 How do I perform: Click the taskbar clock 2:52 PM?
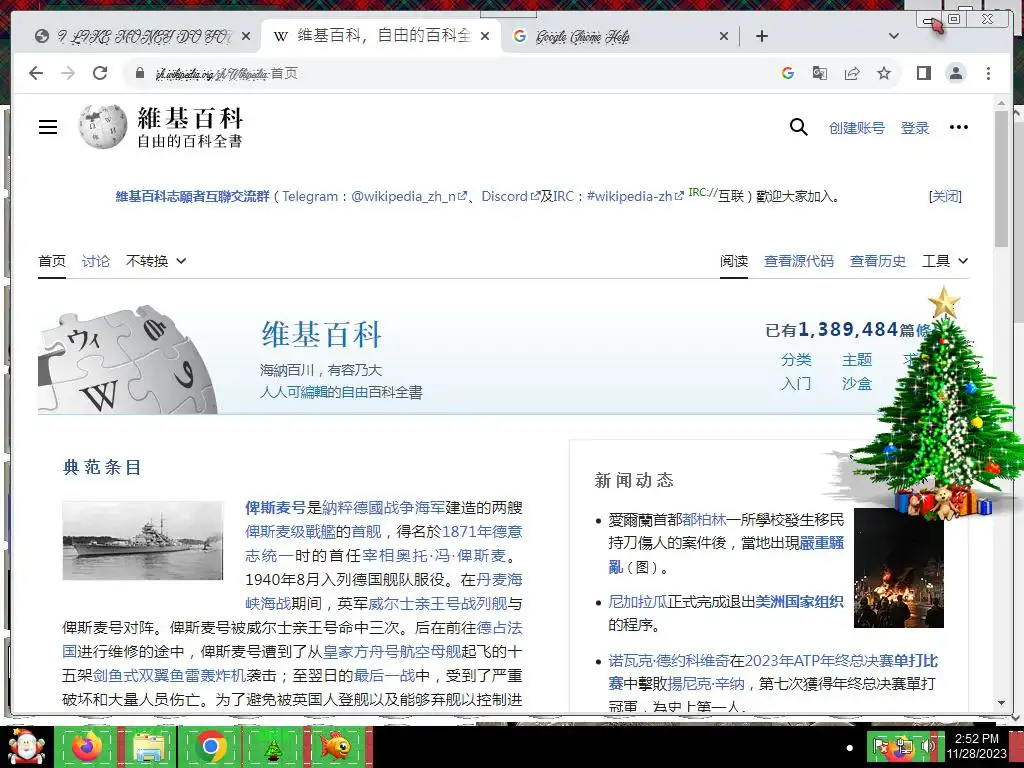976,739
